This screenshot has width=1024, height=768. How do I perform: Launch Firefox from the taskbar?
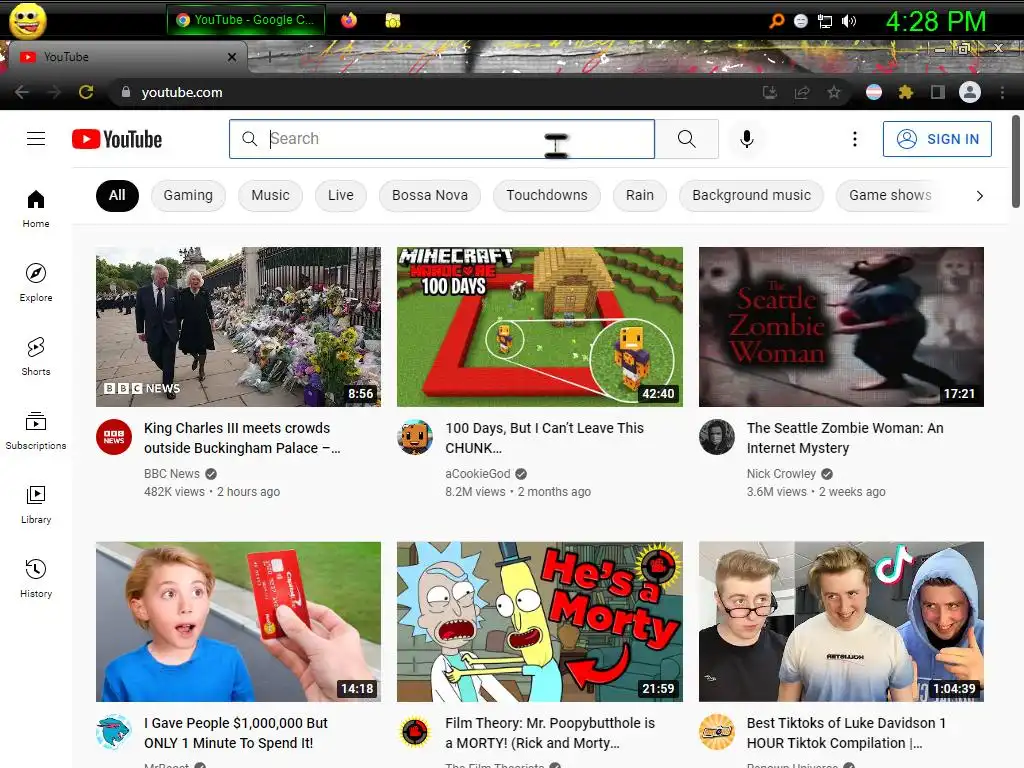pyautogui.click(x=349, y=20)
